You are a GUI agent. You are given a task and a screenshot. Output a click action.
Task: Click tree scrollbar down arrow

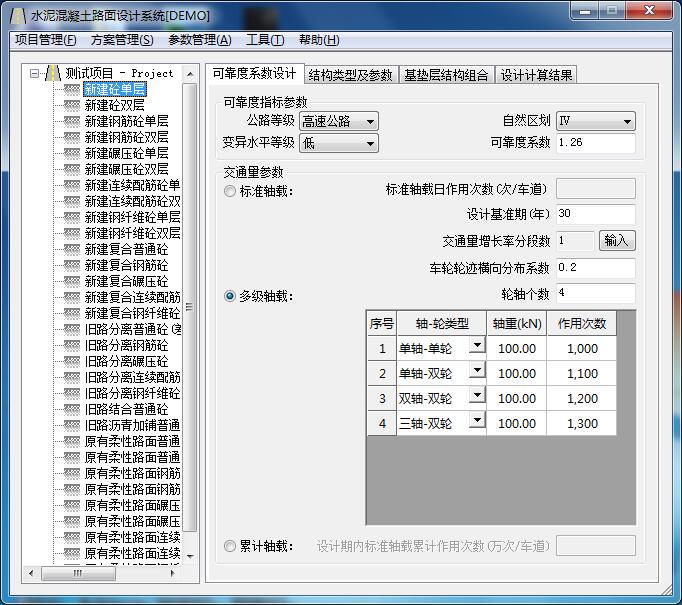point(190,556)
